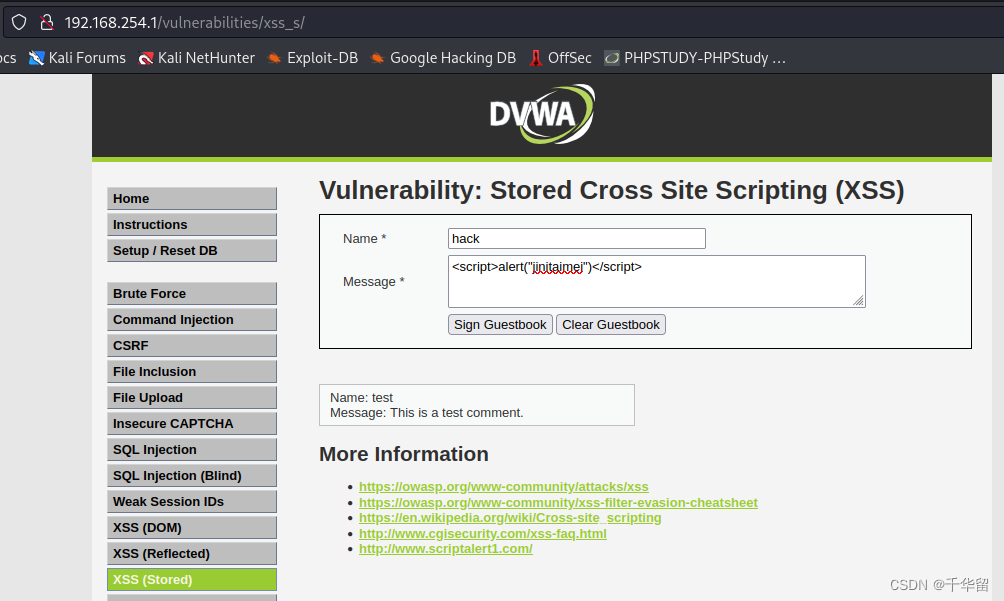Open Weak Session IDs page
Screen dimensions: 1004x601
(192, 502)
